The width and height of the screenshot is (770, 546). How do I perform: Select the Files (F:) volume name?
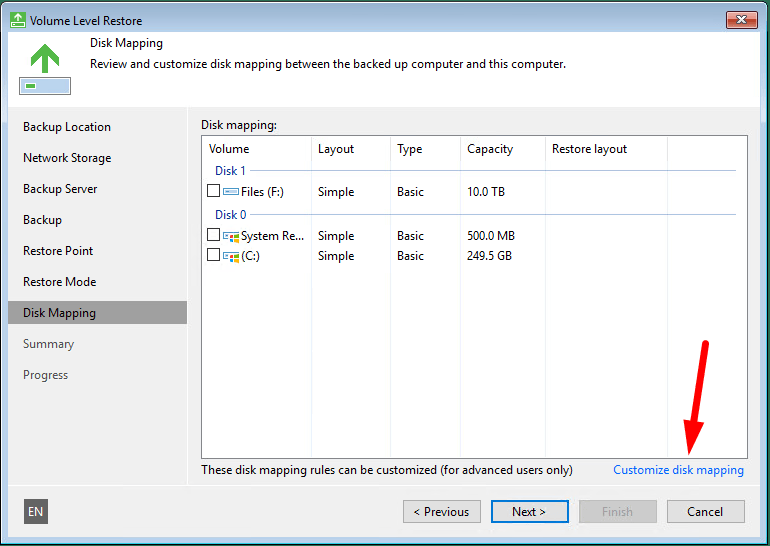(x=262, y=191)
